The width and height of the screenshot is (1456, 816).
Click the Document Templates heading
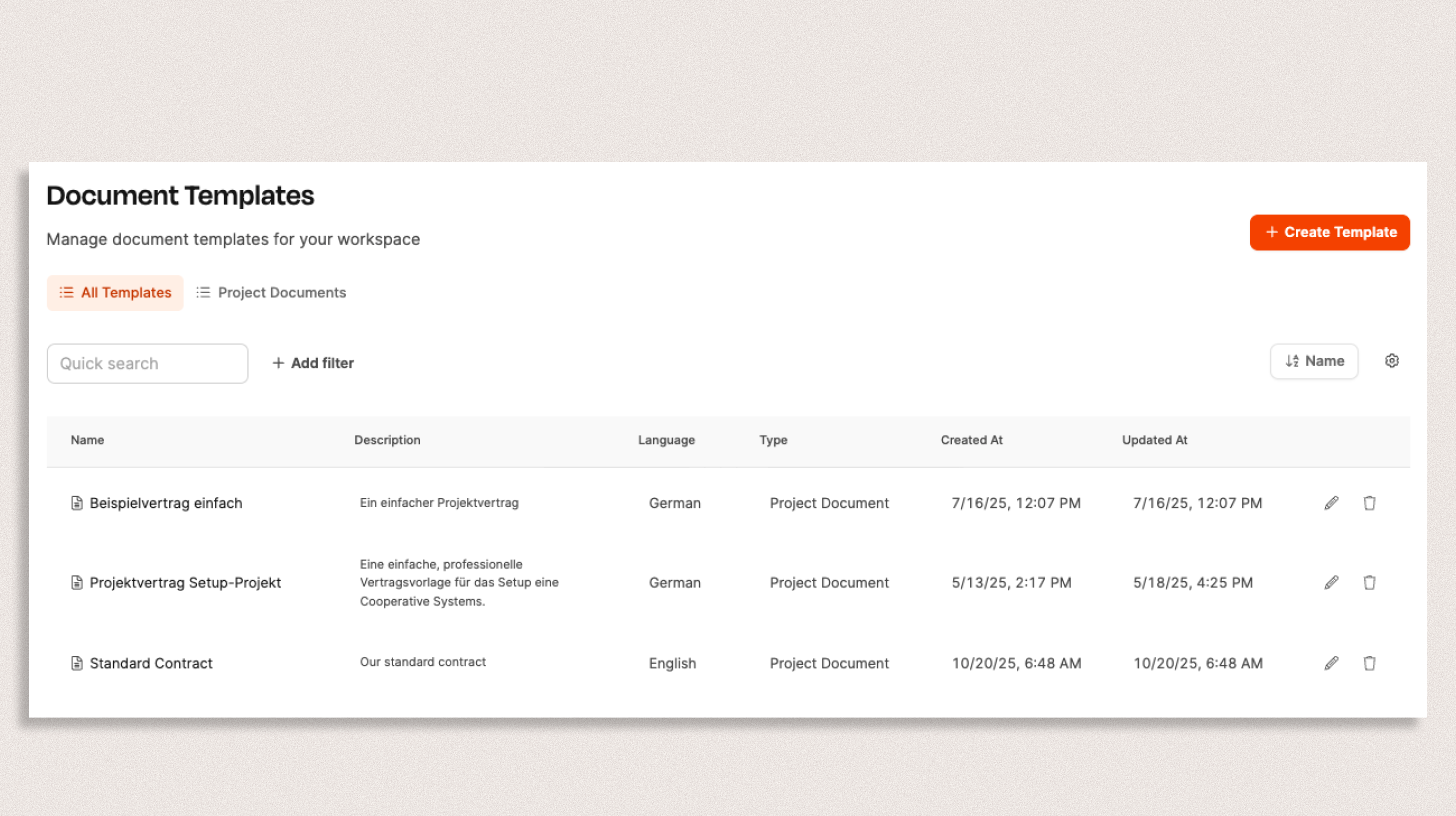coord(180,195)
